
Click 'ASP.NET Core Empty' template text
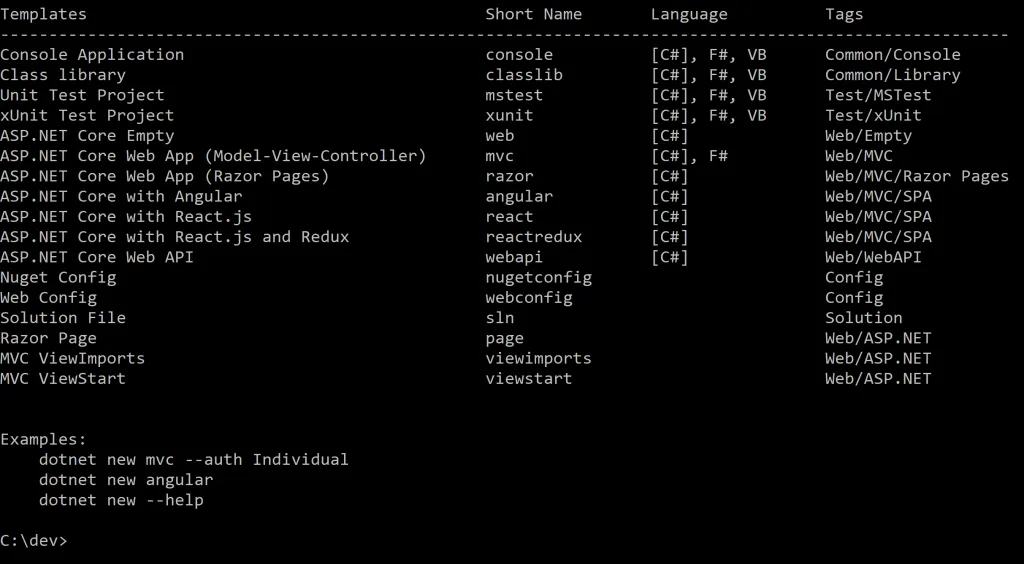(87, 135)
